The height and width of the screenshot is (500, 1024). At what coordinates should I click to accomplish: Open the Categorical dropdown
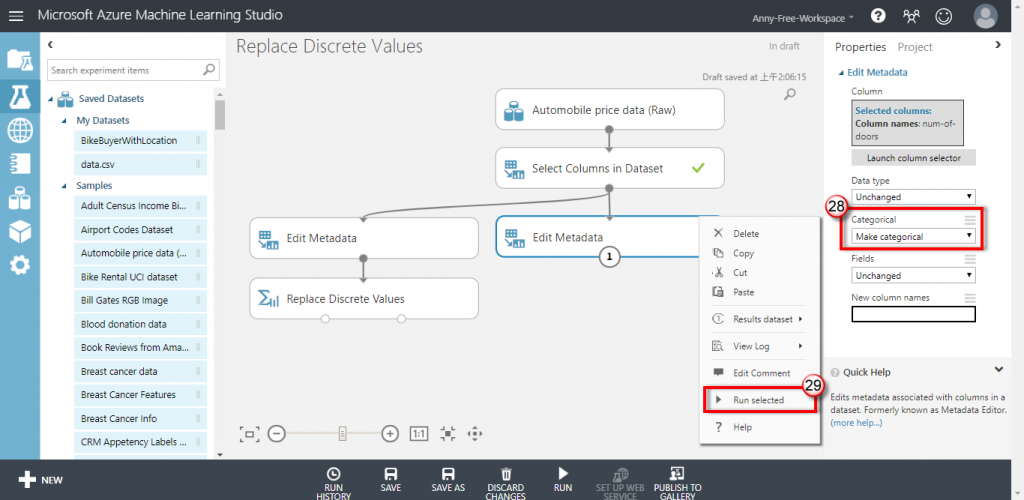913,236
